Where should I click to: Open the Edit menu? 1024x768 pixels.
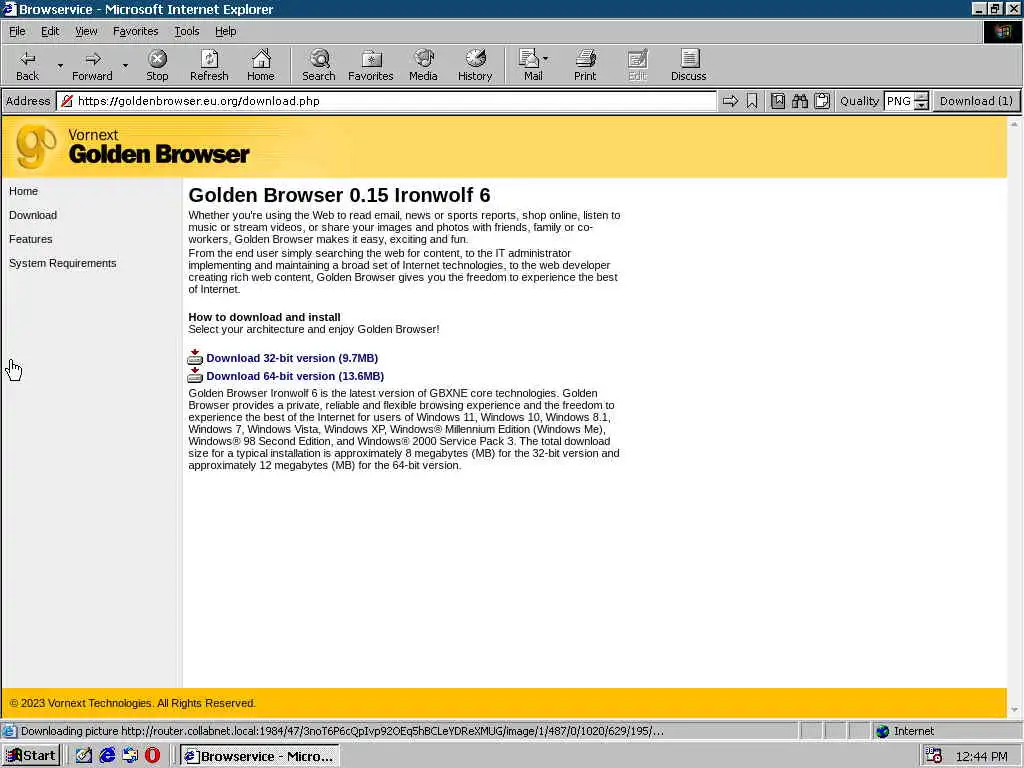pyautogui.click(x=50, y=31)
